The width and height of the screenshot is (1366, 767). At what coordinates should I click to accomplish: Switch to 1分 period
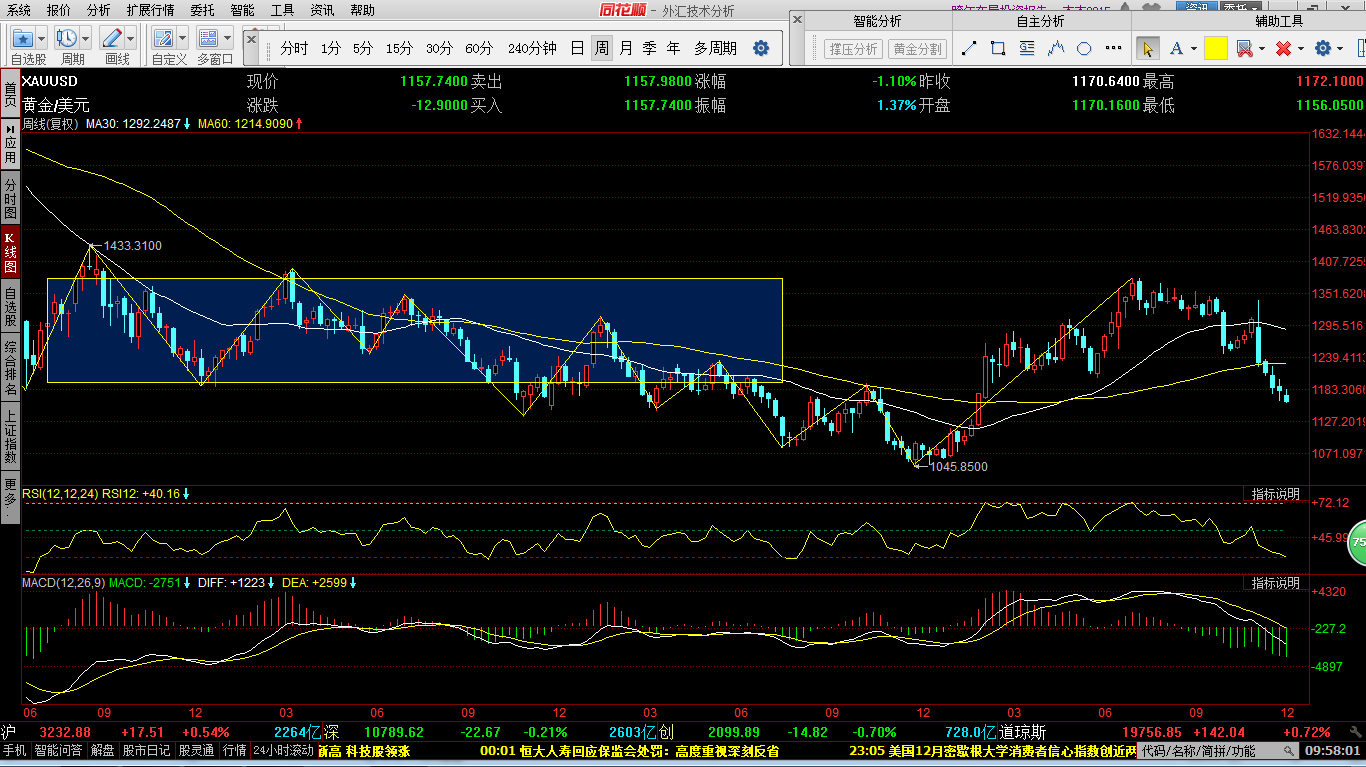[x=331, y=48]
